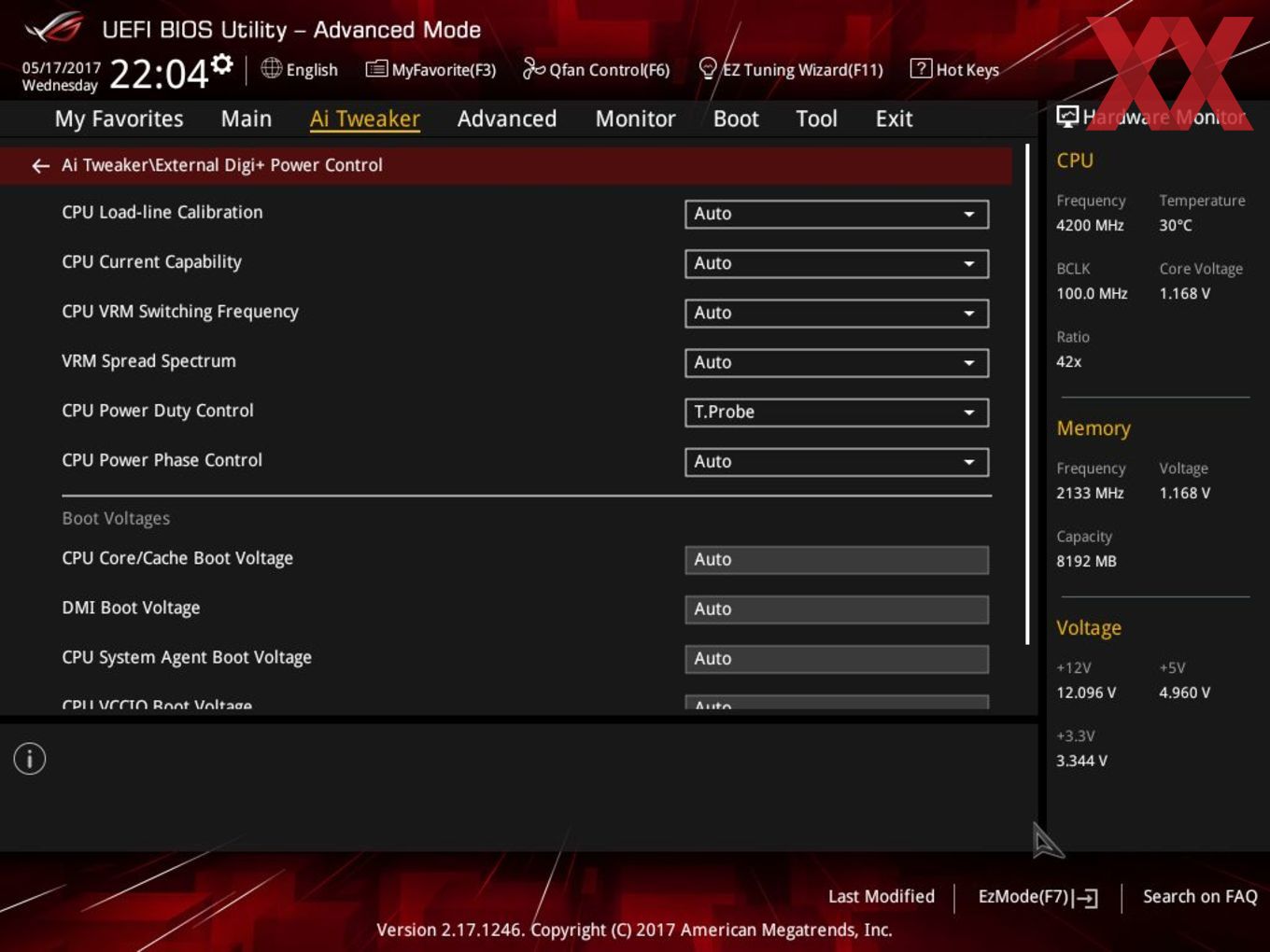Click the info circle icon

pos(30,759)
